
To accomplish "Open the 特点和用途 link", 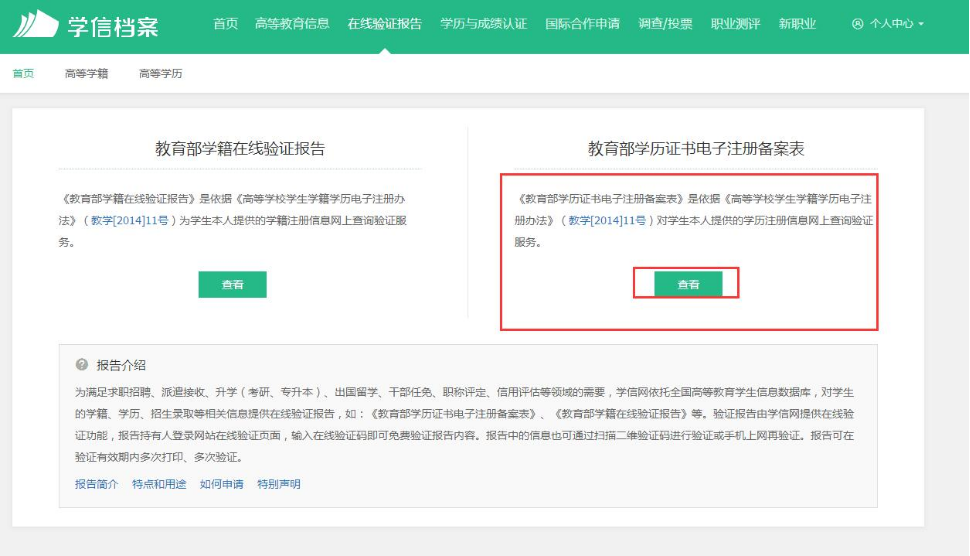I will tap(159, 484).
